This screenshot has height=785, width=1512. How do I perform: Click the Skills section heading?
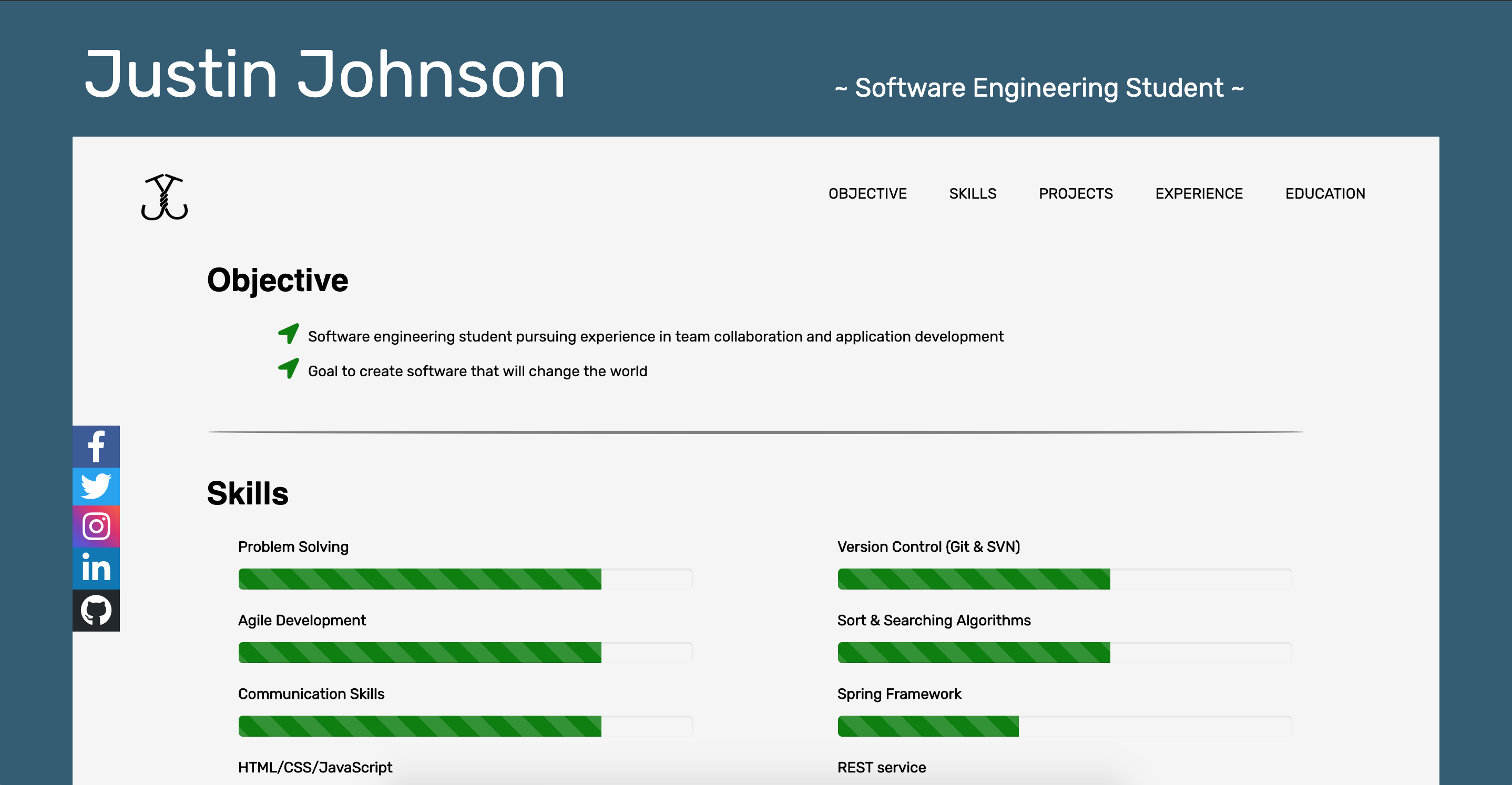point(248,493)
